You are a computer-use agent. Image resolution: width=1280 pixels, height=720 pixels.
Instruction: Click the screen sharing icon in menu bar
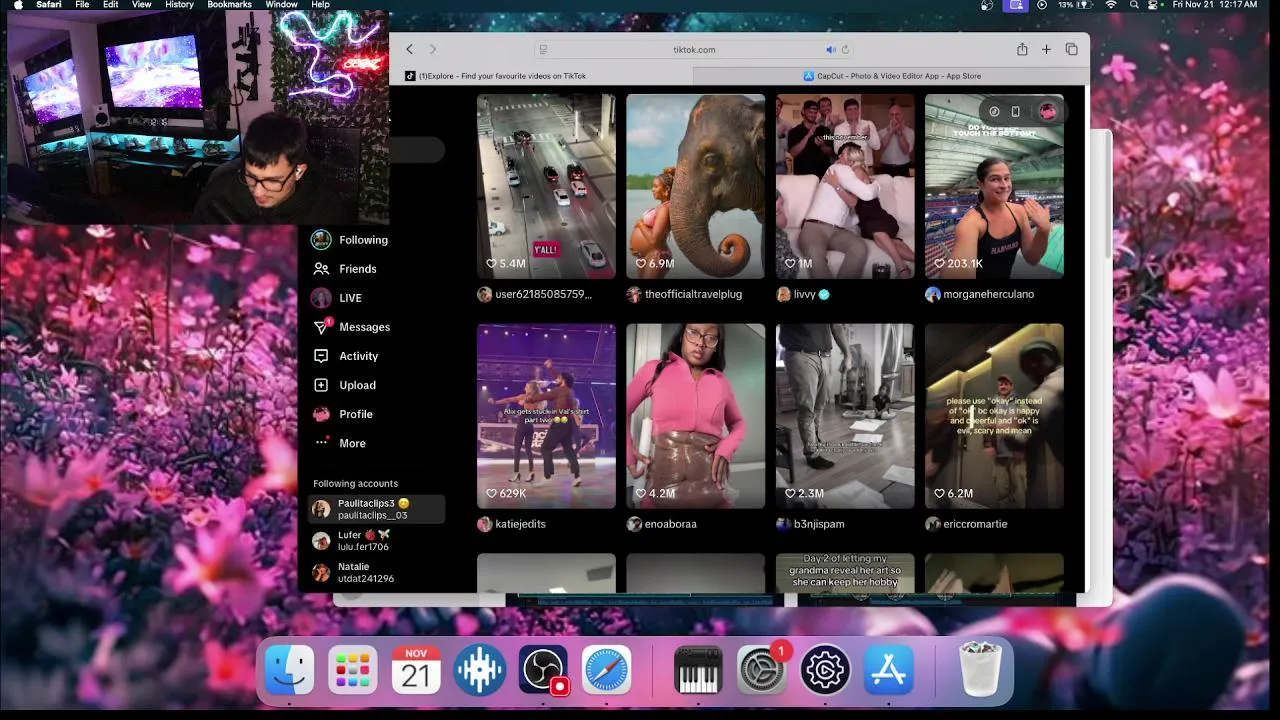tap(1017, 5)
